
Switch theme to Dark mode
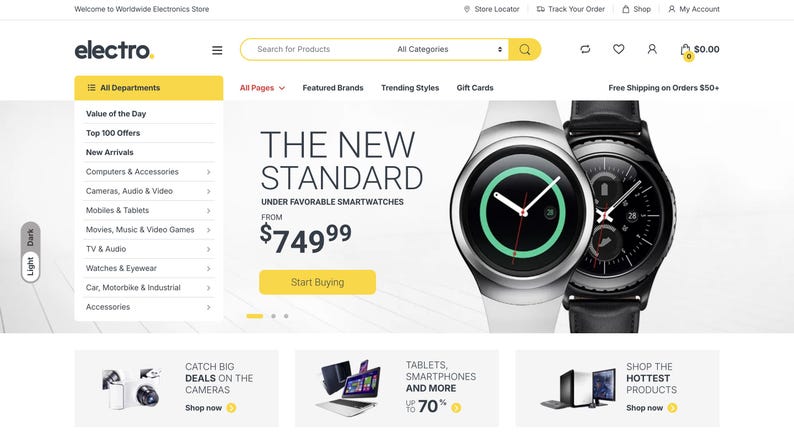[x=30, y=237]
